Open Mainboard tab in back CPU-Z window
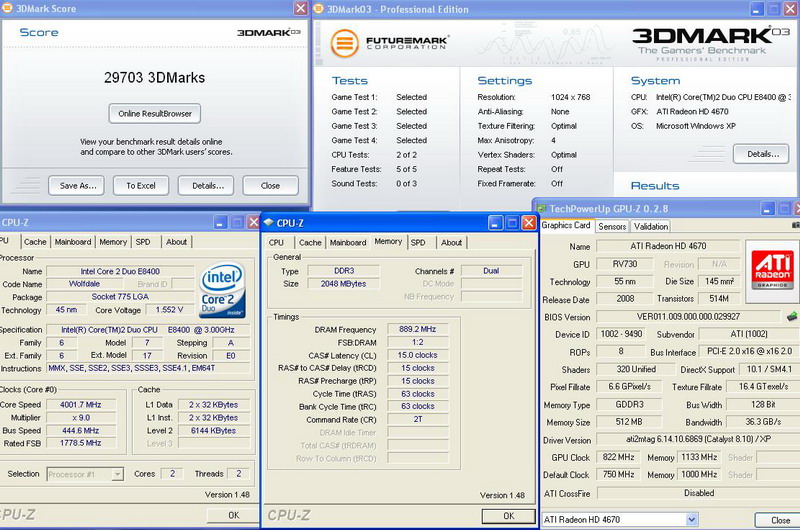The height and width of the screenshot is (530, 800). (x=73, y=242)
